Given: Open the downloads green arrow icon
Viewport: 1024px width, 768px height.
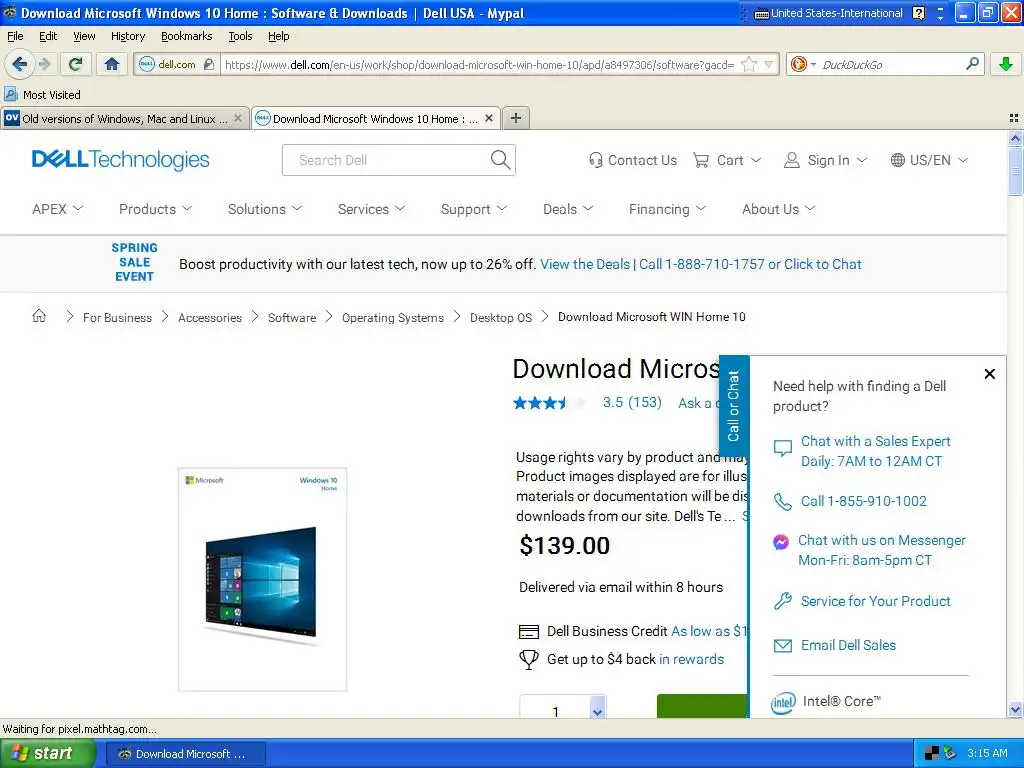Looking at the screenshot, I should [x=1006, y=64].
